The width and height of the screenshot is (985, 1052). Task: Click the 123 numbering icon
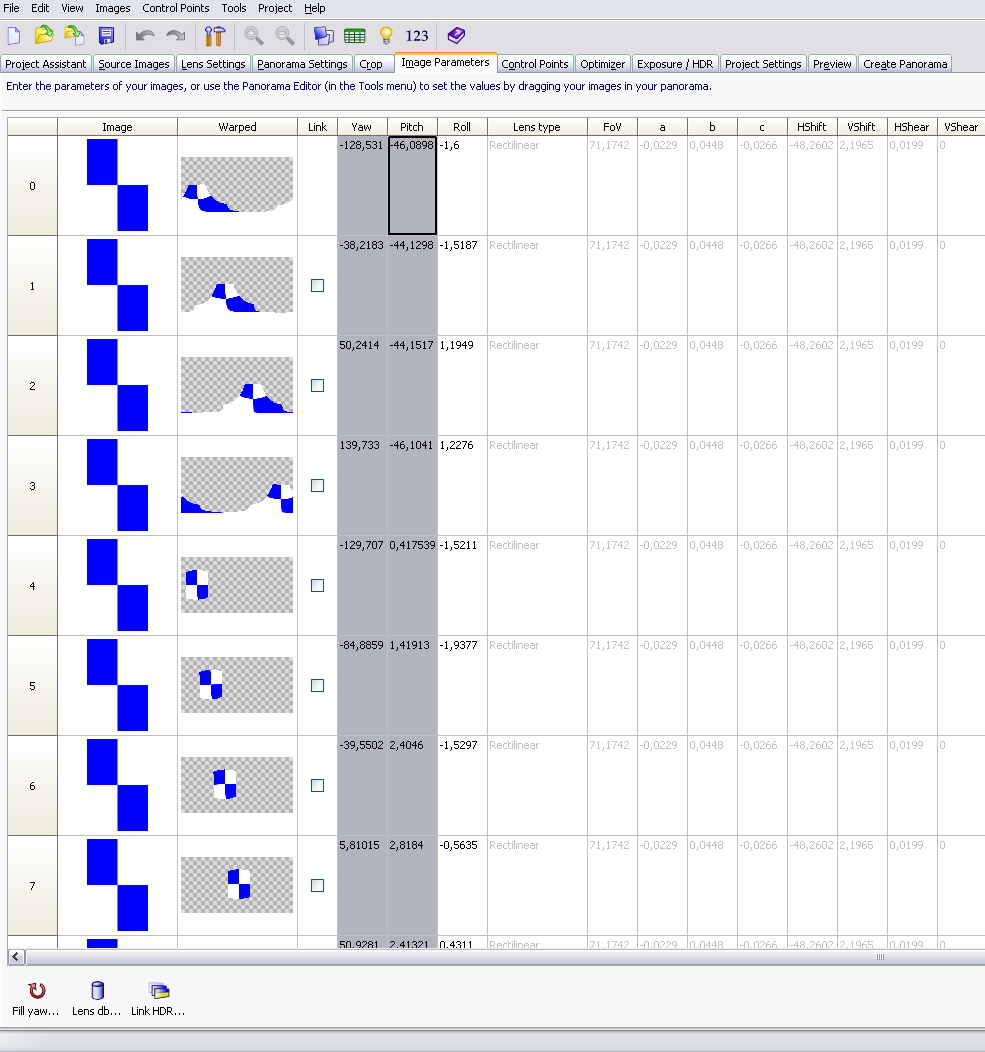417,36
